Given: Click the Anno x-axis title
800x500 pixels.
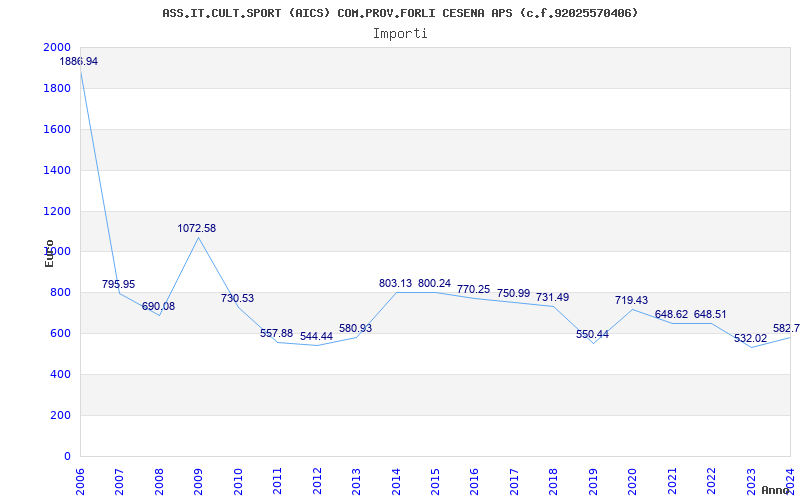Looking at the screenshot, I should [x=774, y=490].
